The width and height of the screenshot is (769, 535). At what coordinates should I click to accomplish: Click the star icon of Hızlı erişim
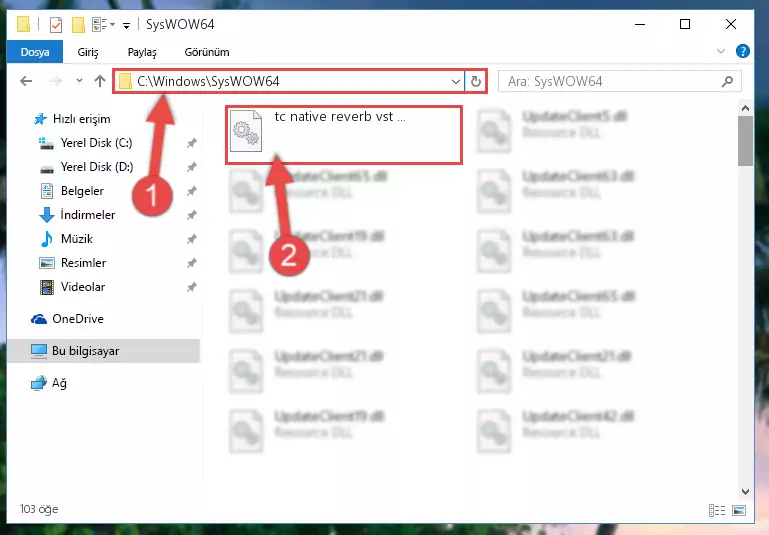(40, 119)
